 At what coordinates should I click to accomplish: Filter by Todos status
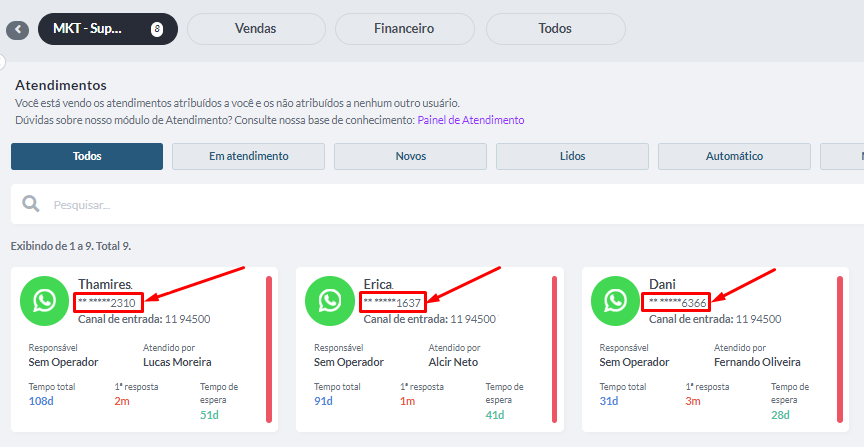[87, 157]
